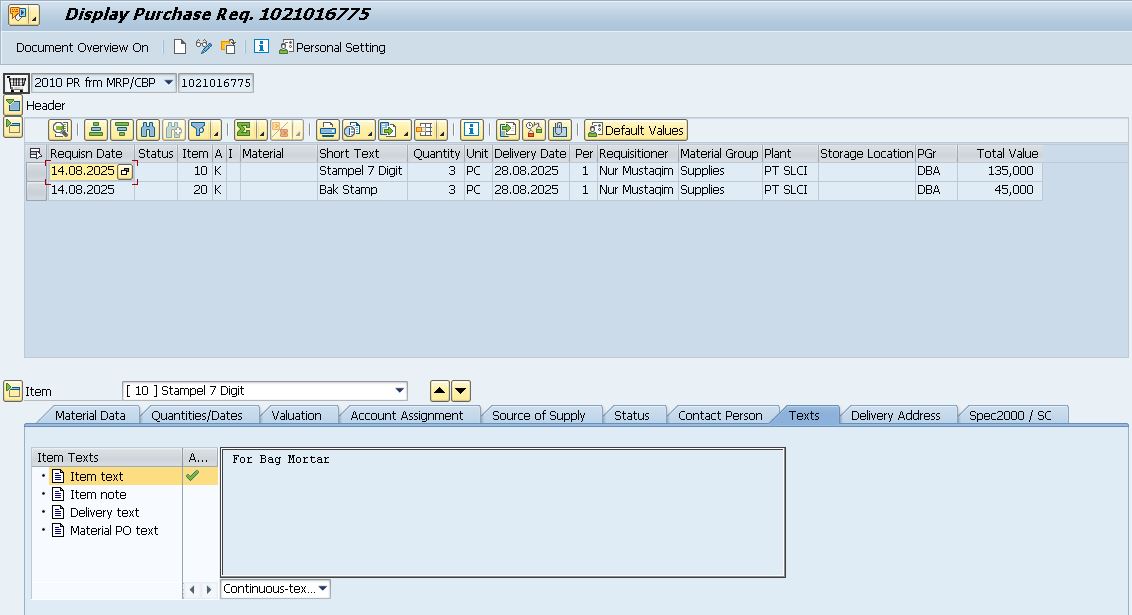Open the Valuation tab
The image size is (1132, 615).
tap(296, 415)
